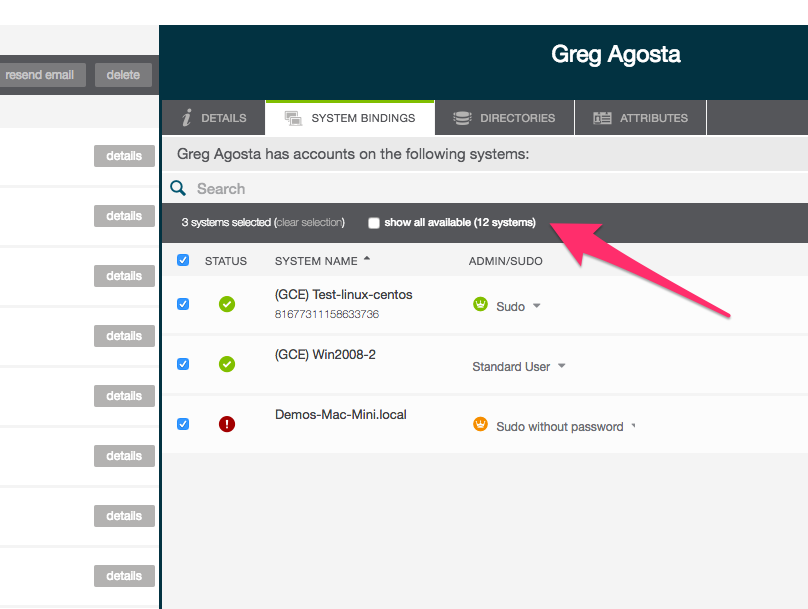Uncheck the (GCE) Win2008-2 checkbox

point(183,364)
